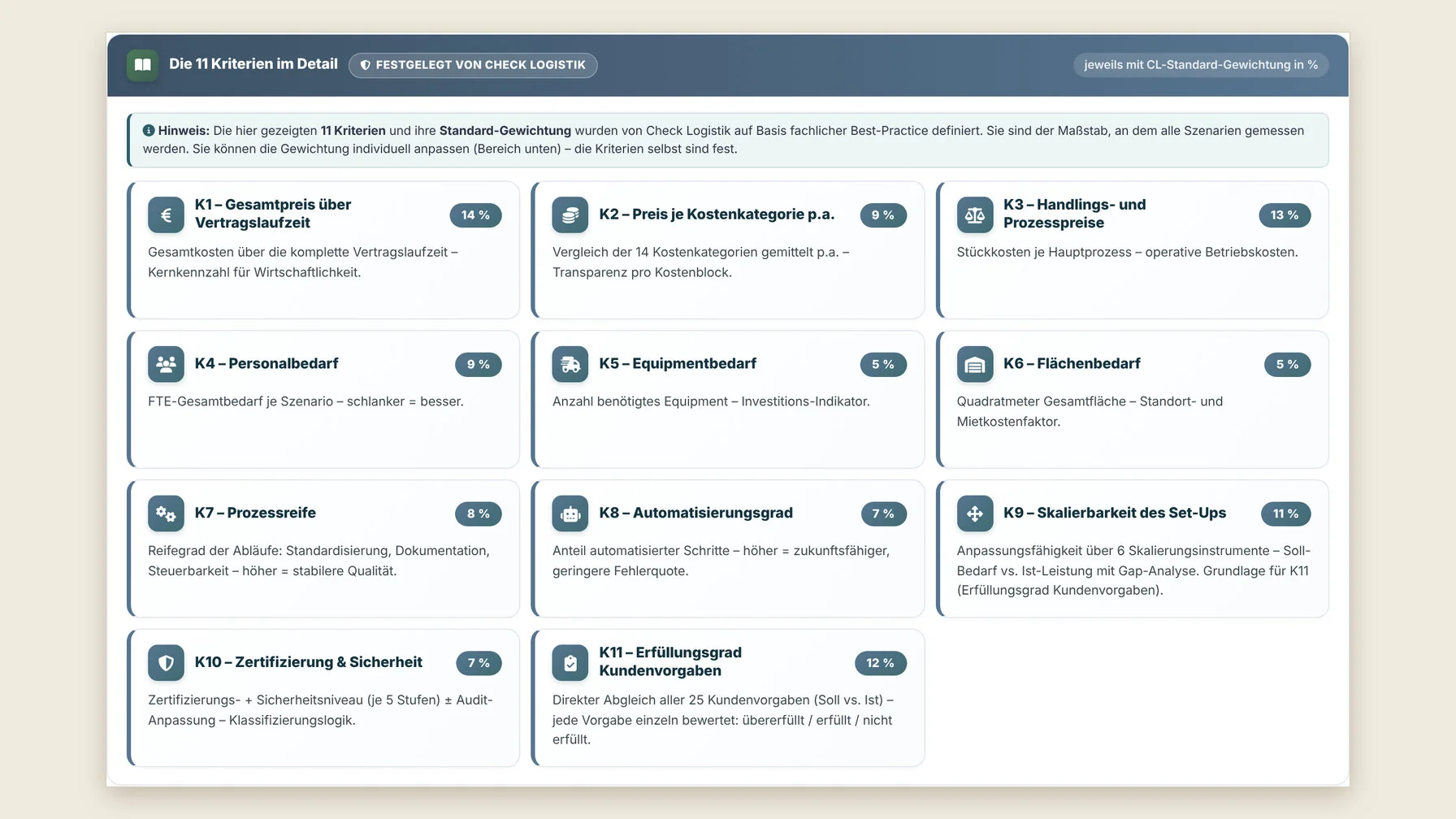The width and height of the screenshot is (1456, 819).
Task: Click the title 'K10 – Zertifizierung & Sicherheit'
Action: click(x=309, y=663)
